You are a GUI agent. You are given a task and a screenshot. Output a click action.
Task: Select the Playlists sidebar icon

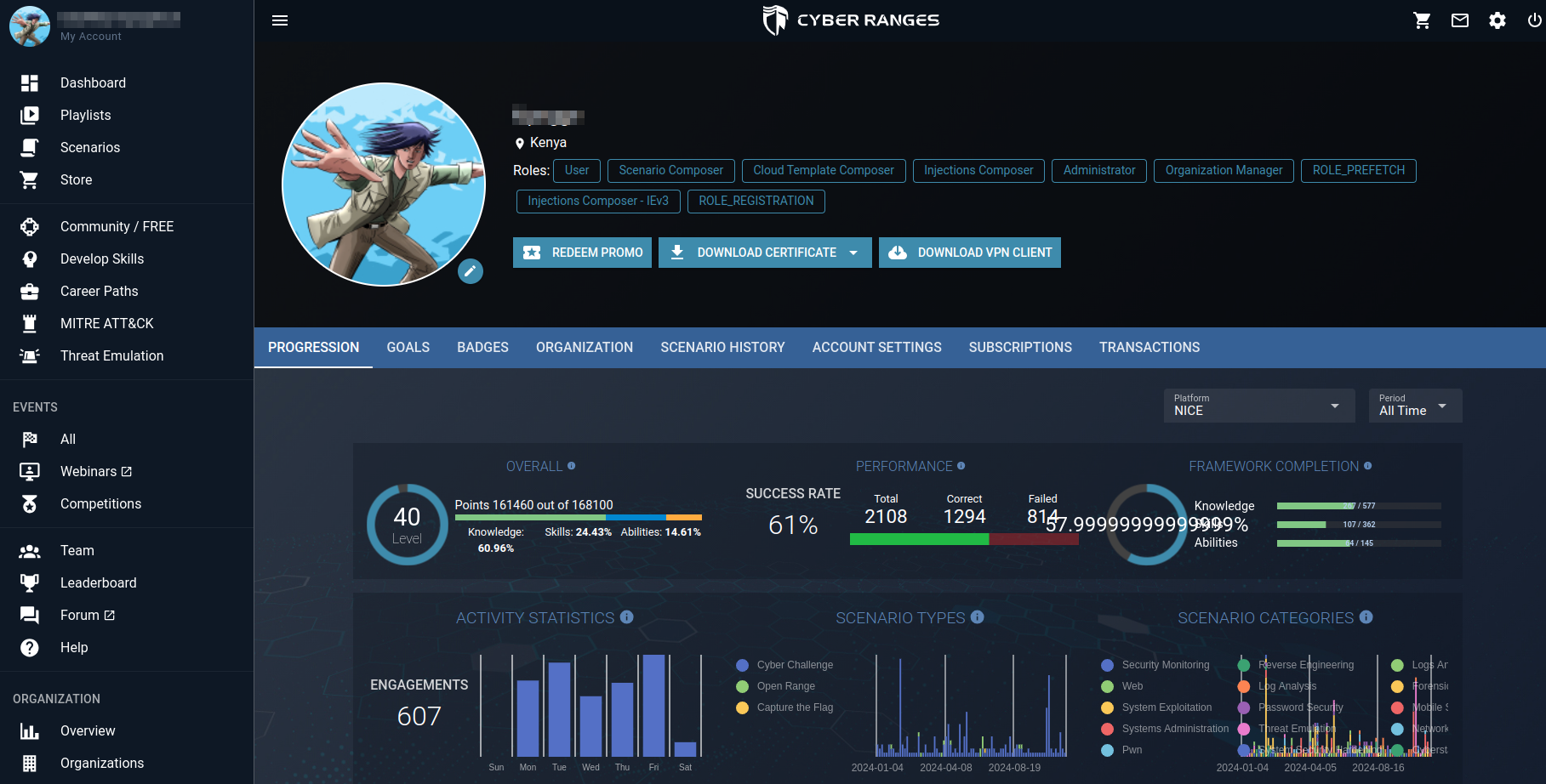[30, 115]
